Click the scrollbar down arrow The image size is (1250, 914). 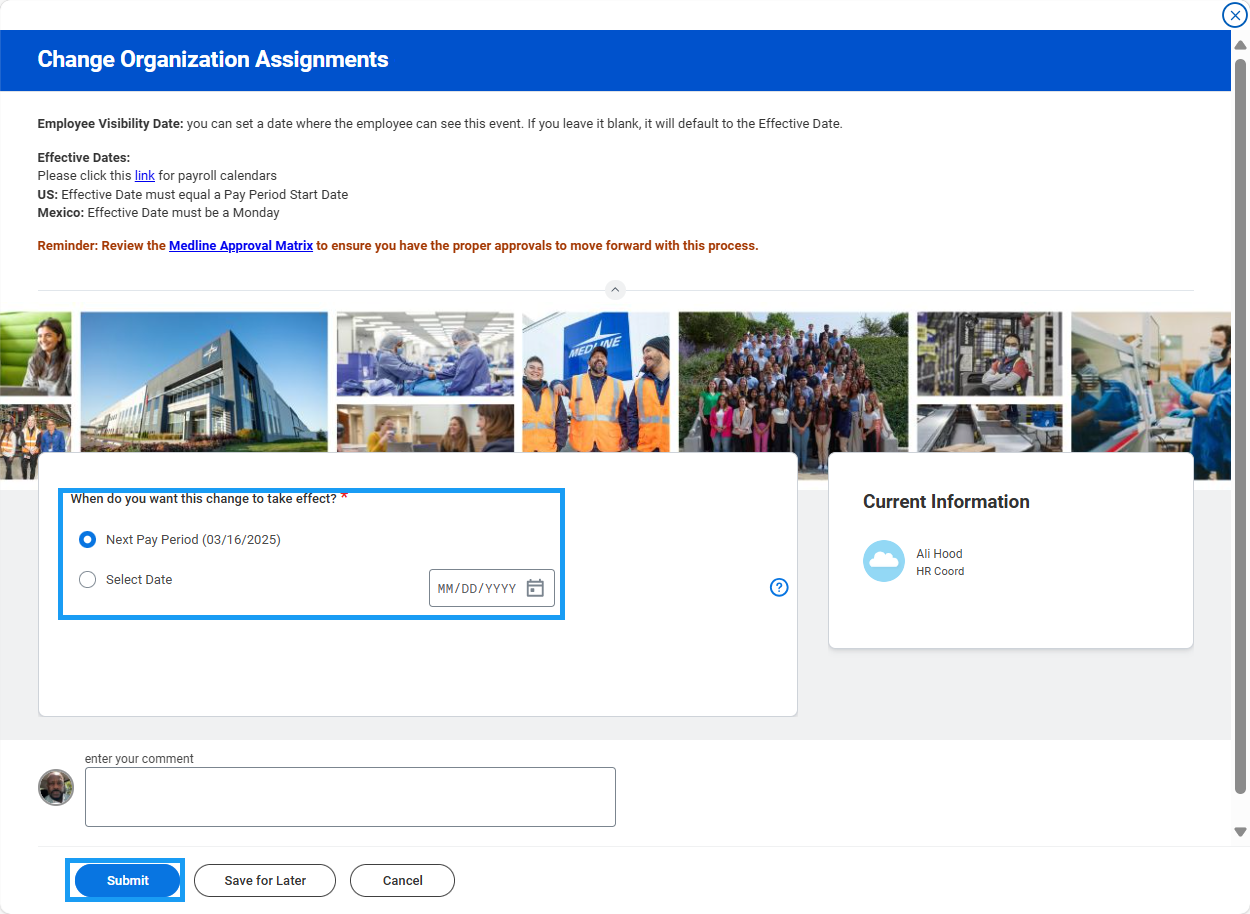[1240, 831]
